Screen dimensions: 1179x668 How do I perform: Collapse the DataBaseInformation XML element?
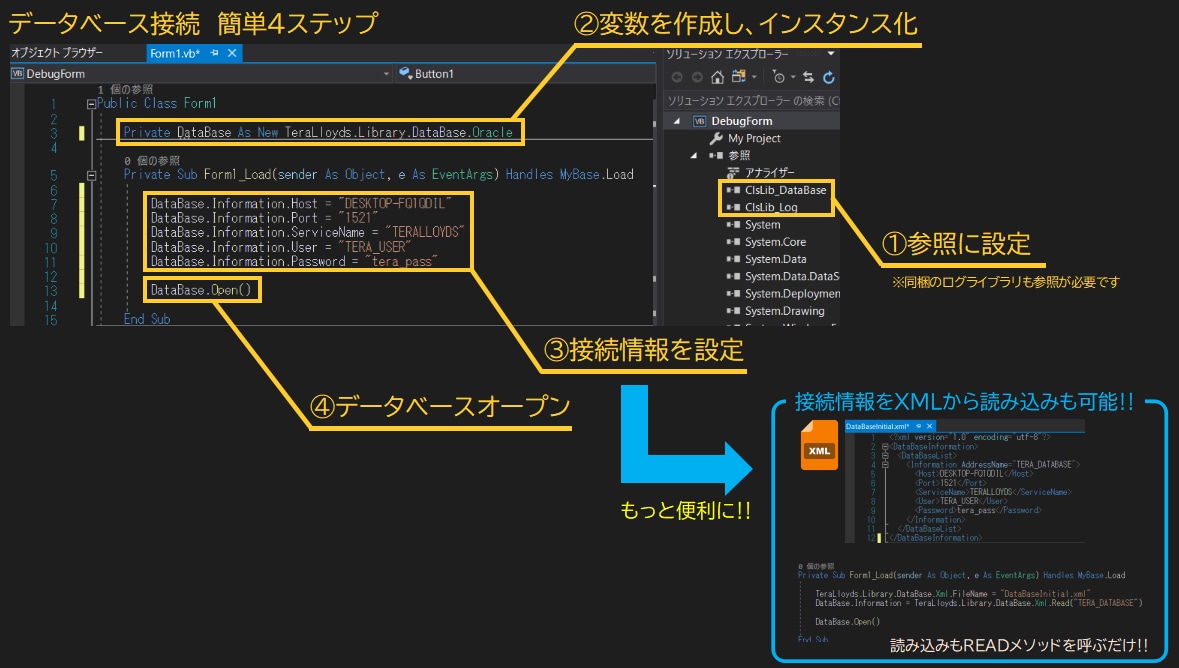(885, 447)
